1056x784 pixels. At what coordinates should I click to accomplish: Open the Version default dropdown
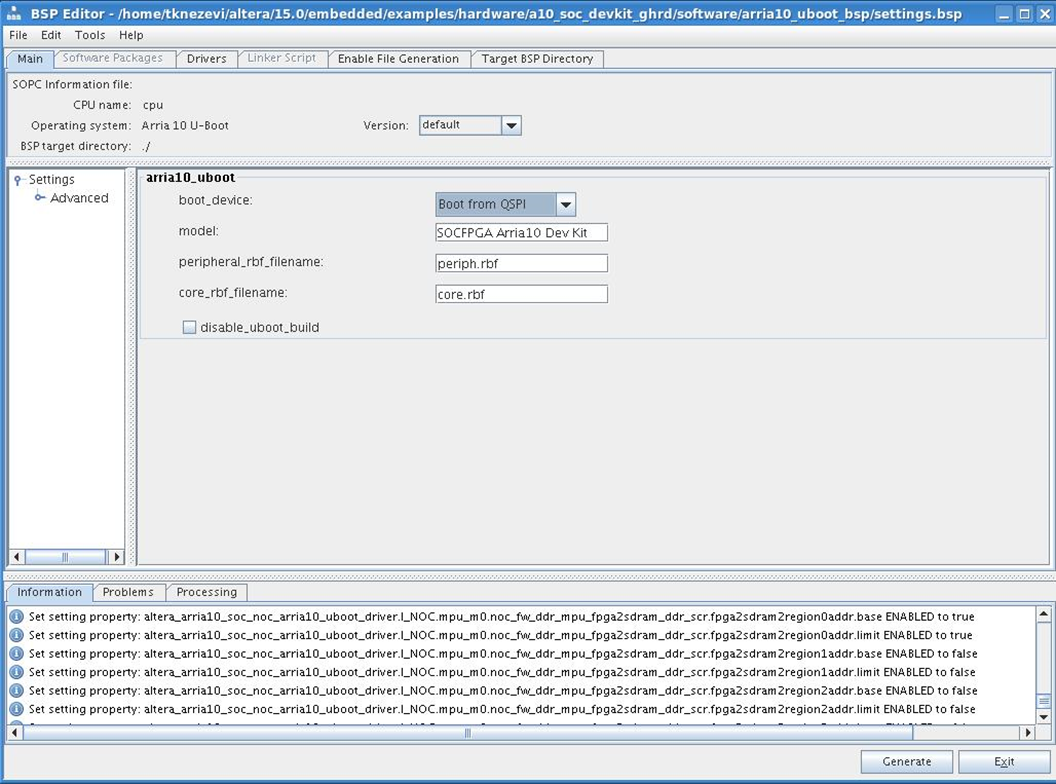point(470,125)
